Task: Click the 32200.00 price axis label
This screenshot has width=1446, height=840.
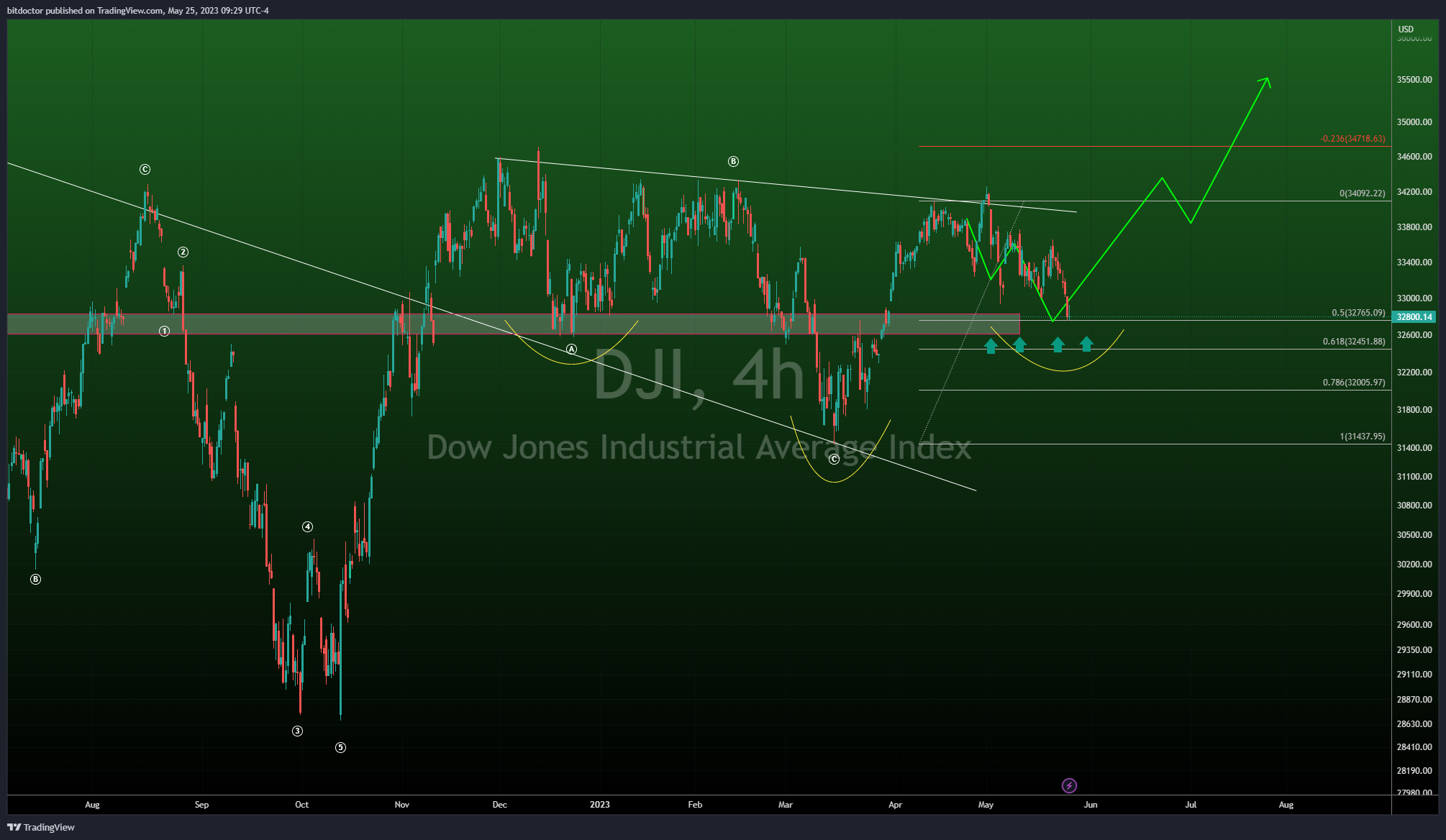Action: tap(1414, 373)
